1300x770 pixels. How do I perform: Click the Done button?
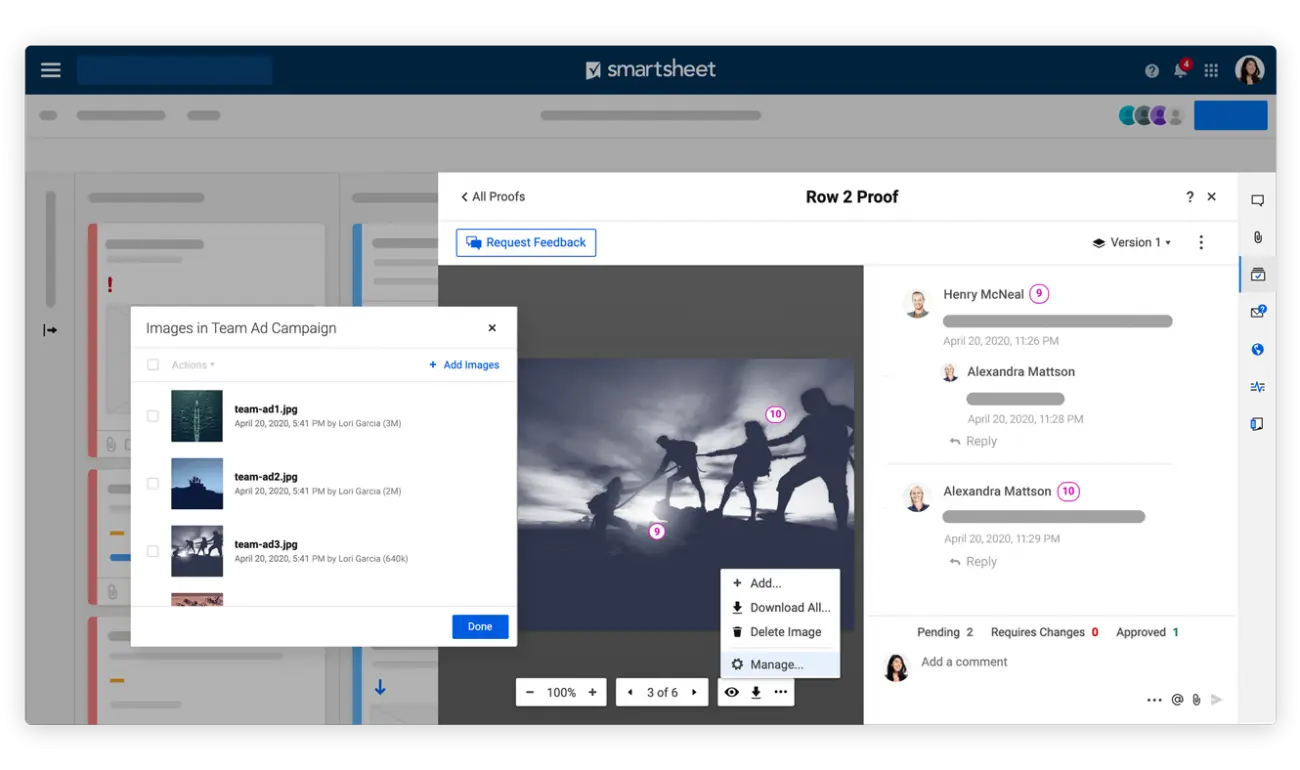480,626
